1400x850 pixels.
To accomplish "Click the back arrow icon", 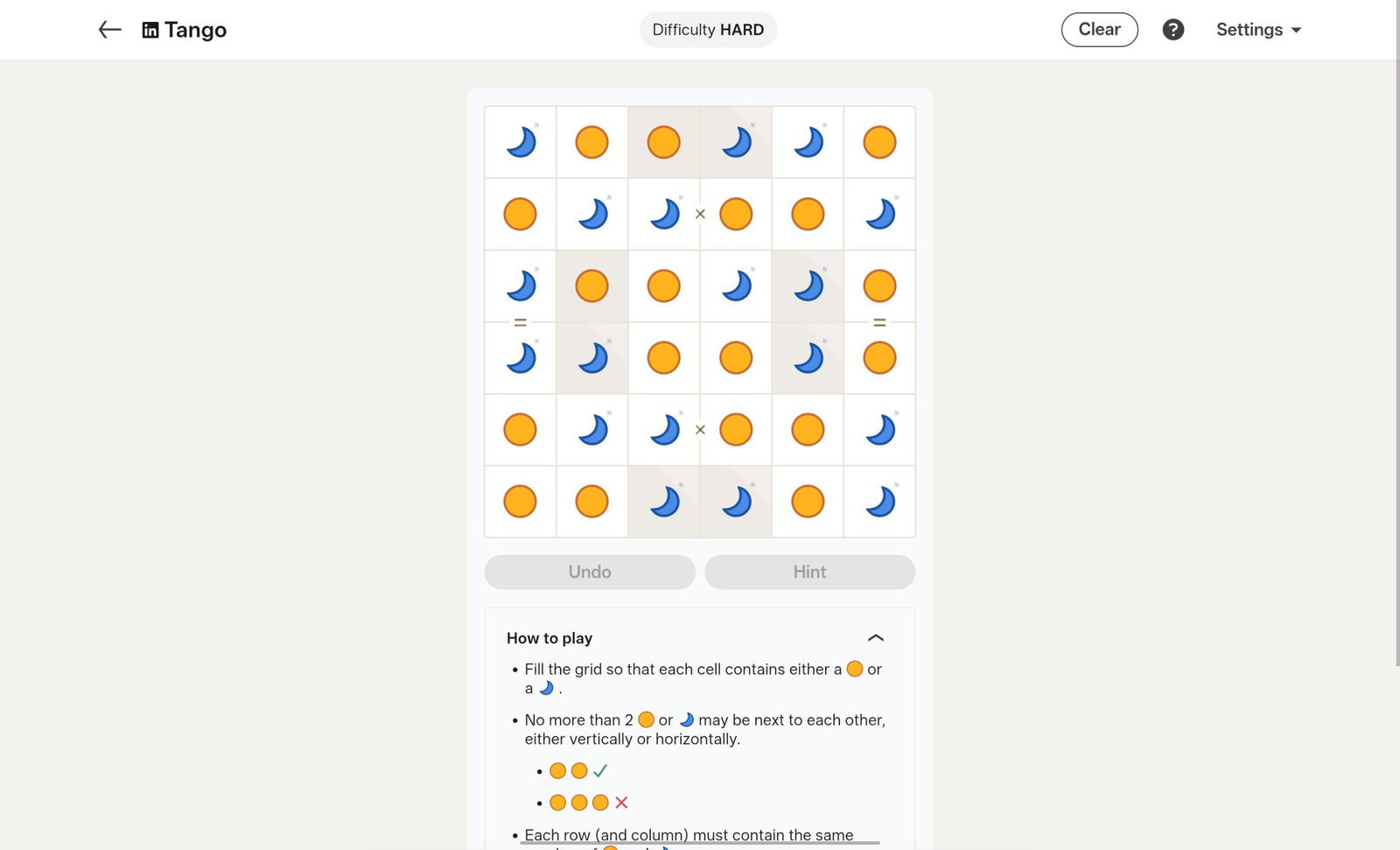I will pos(109,30).
